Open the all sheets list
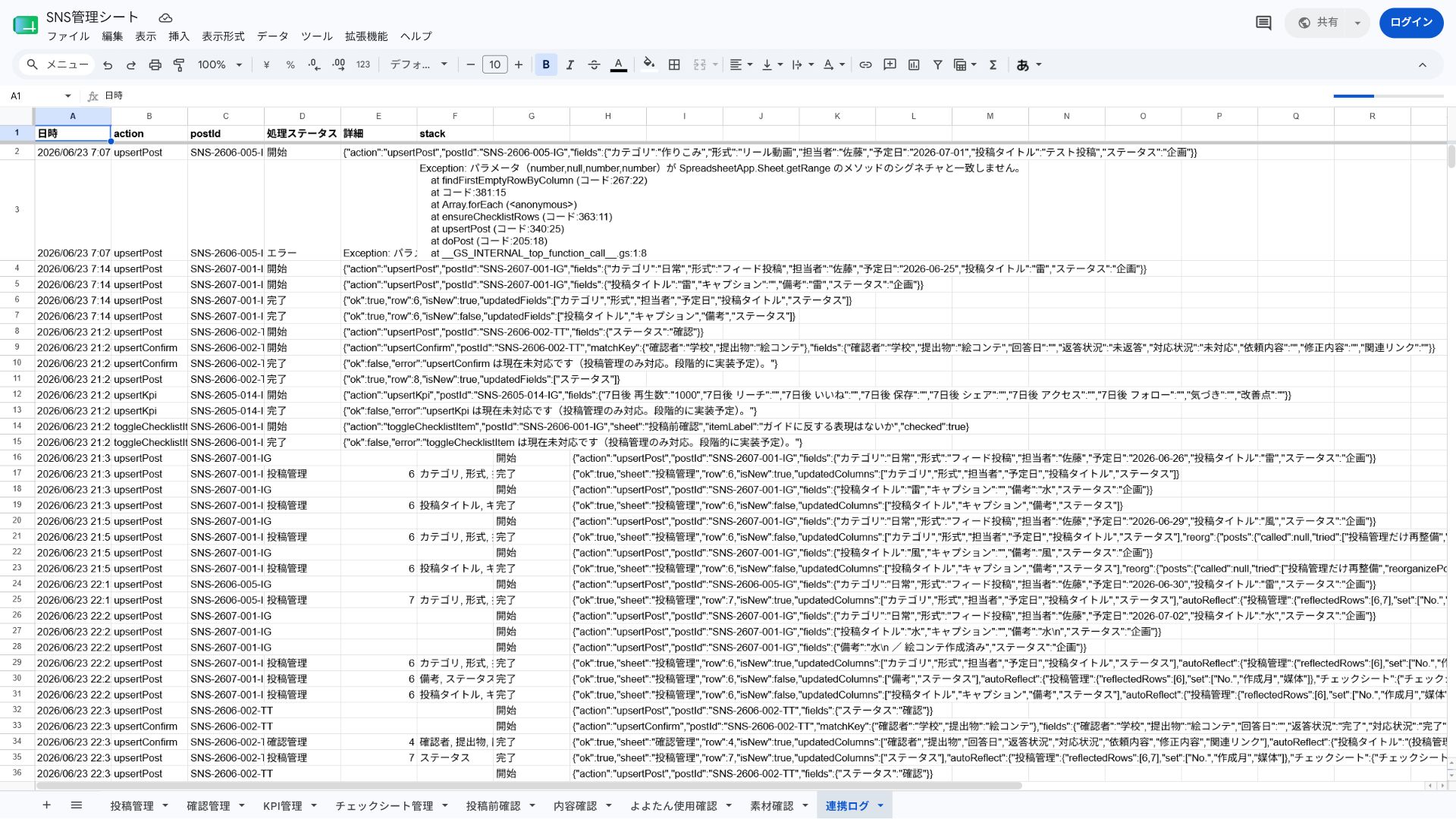Screen dimensions: 1456x819 tap(76, 805)
